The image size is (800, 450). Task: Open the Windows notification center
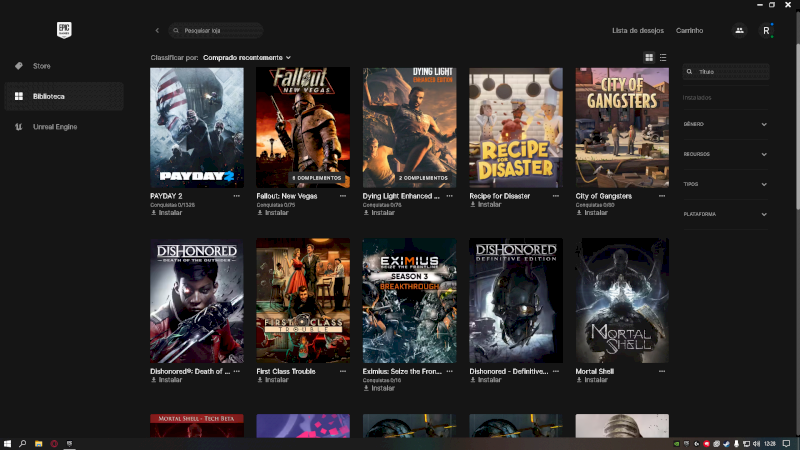pyautogui.click(x=787, y=444)
